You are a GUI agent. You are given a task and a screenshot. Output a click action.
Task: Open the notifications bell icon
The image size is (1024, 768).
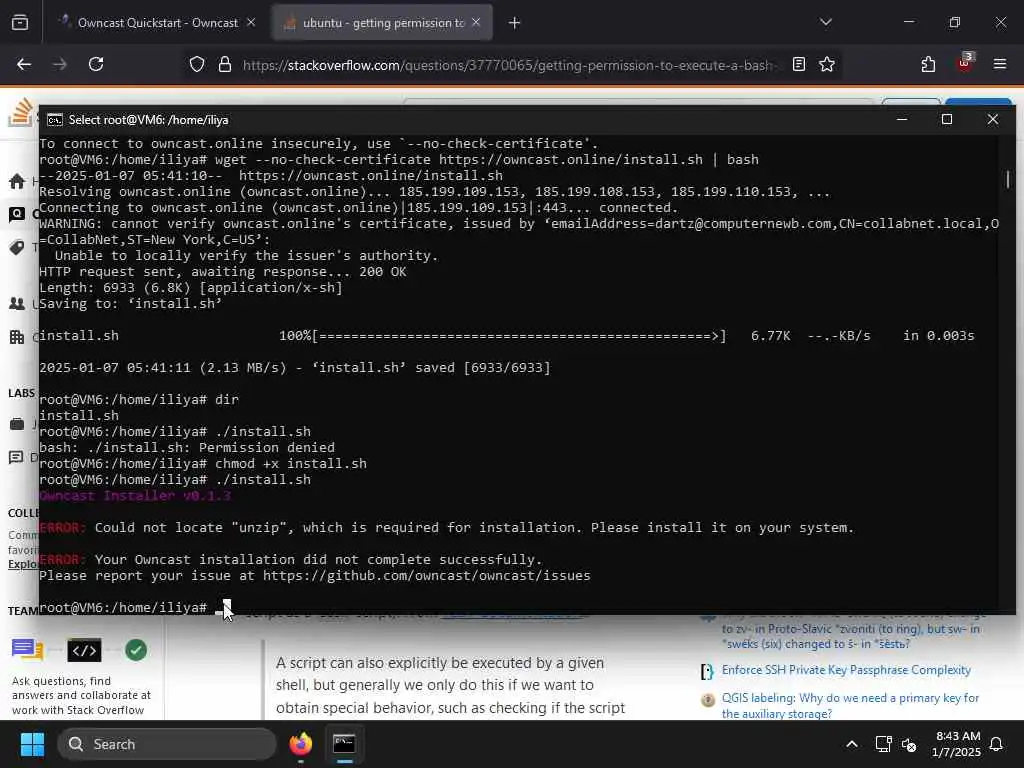point(997,744)
